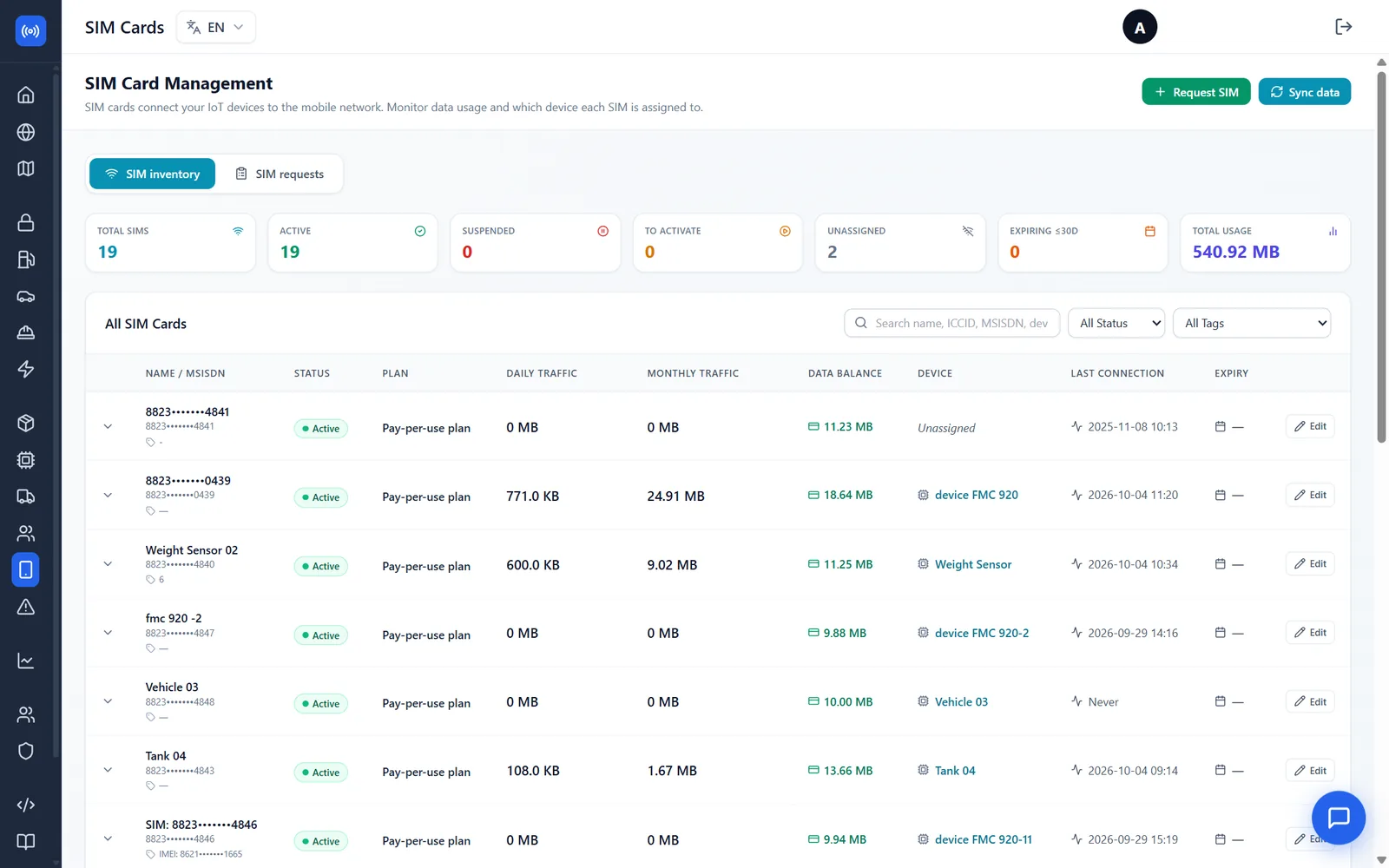
Task: Click the Last Connection column header
Action: coord(1117,373)
